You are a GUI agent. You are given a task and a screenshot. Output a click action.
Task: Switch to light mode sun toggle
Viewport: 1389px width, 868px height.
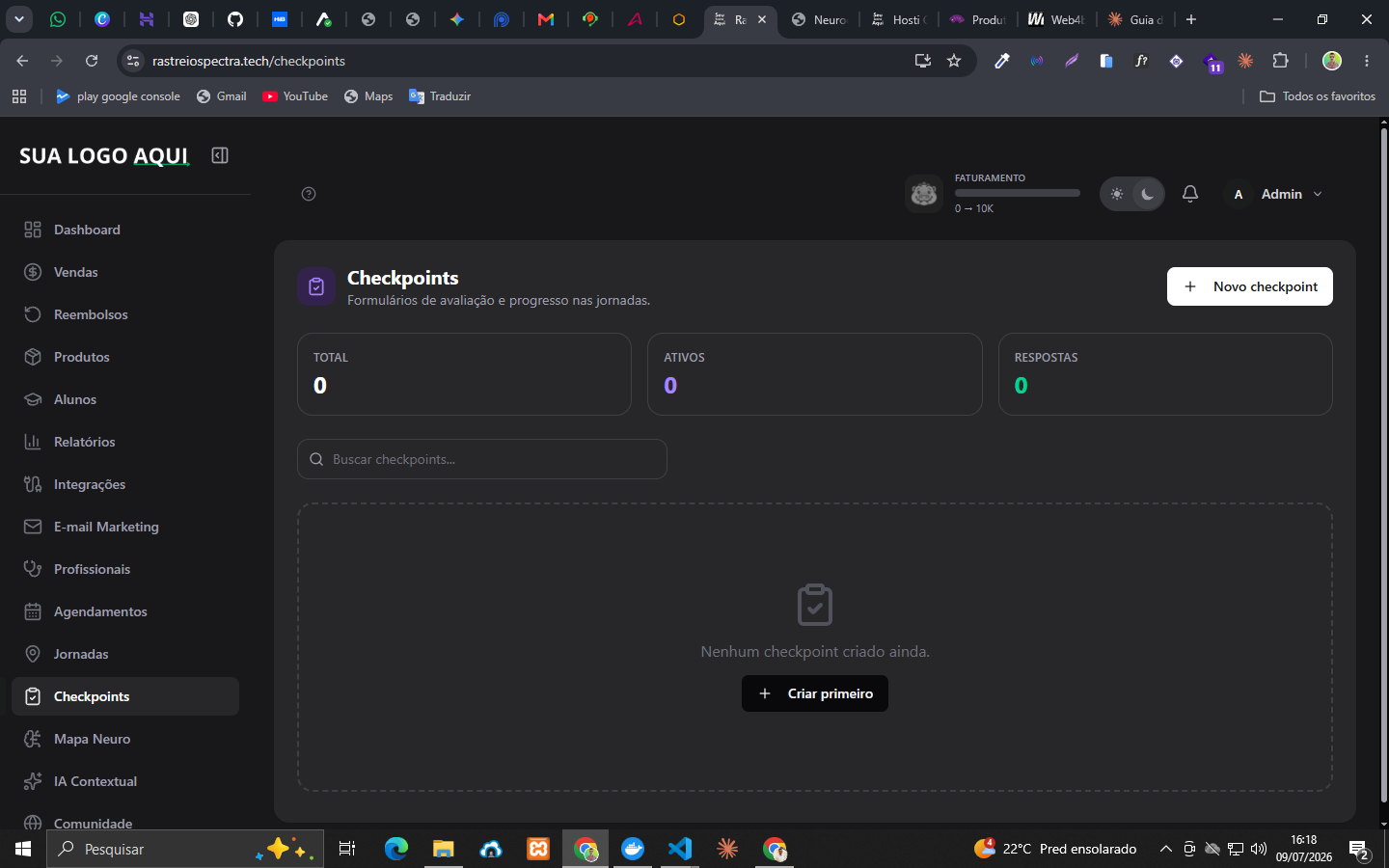tap(1117, 194)
